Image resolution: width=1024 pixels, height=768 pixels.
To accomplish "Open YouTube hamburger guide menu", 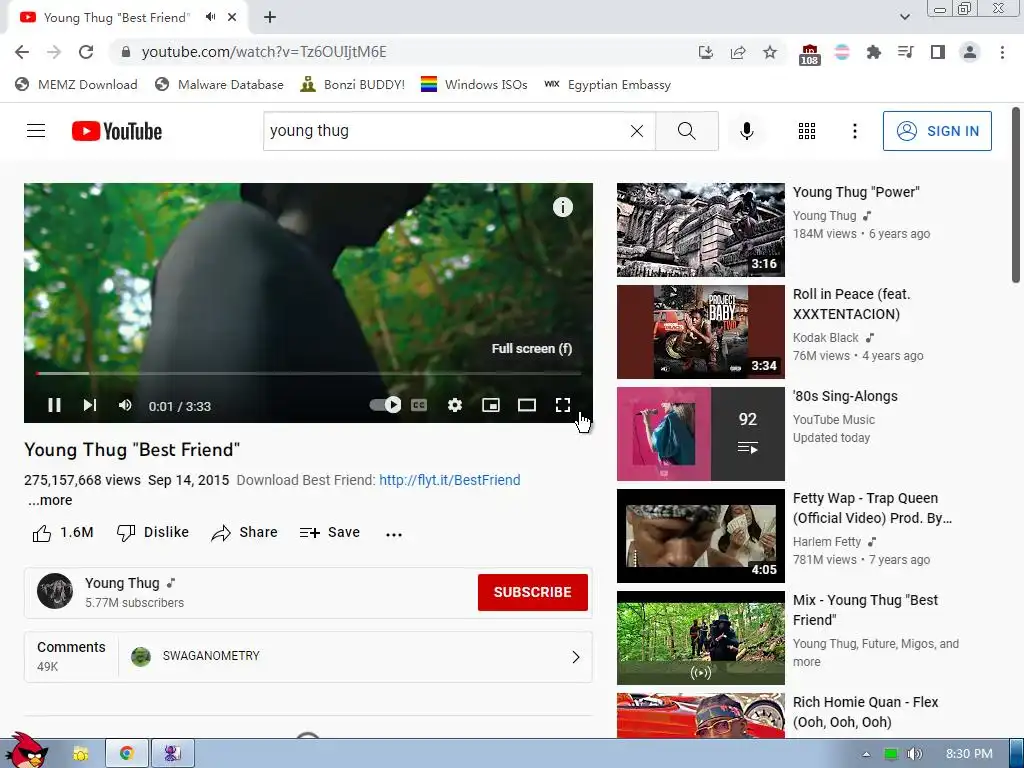I will (36, 131).
